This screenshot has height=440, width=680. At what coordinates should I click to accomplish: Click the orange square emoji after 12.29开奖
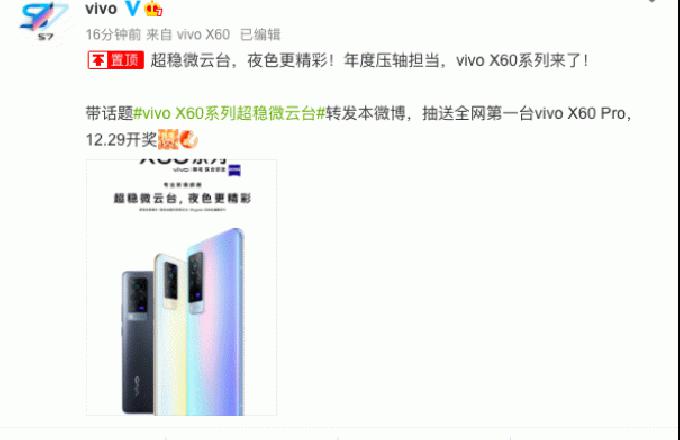[168, 139]
